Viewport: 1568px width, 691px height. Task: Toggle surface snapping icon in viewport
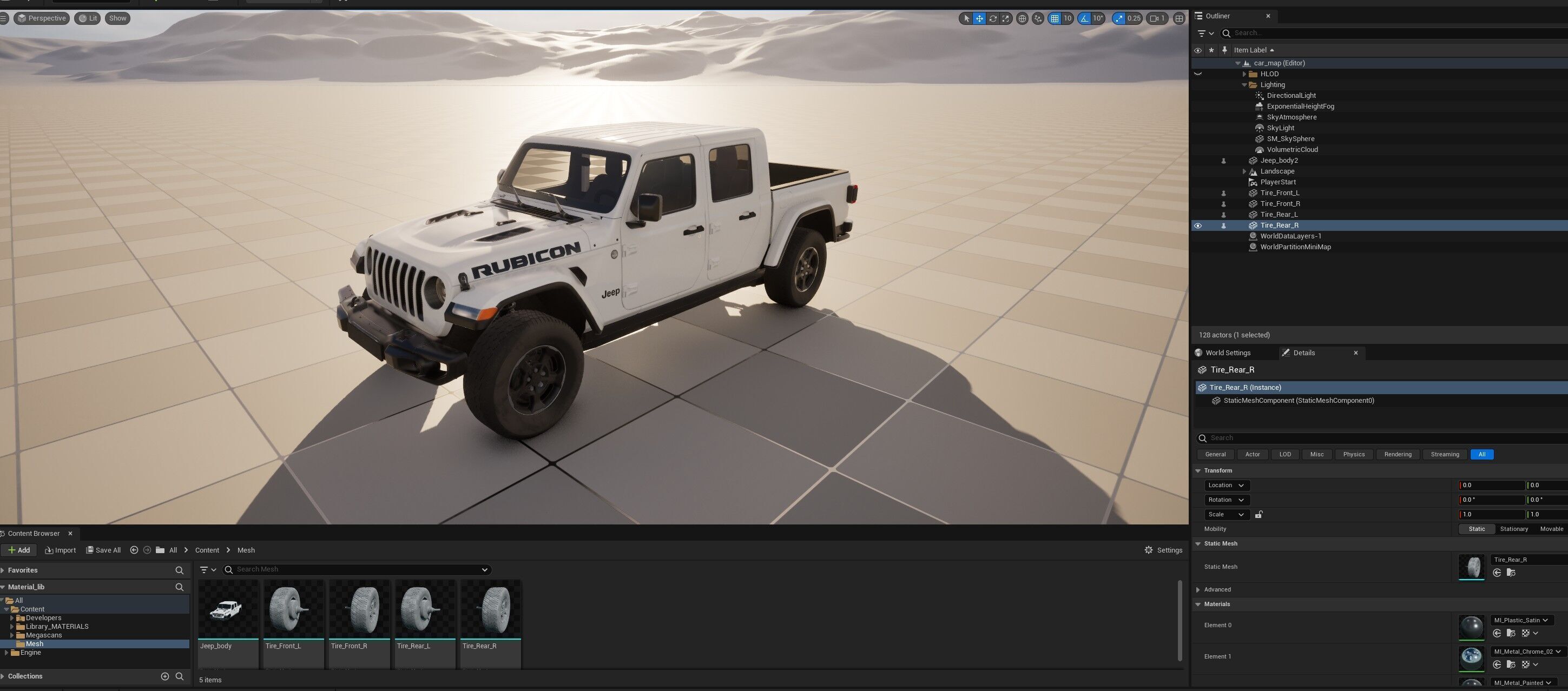[x=1038, y=18]
